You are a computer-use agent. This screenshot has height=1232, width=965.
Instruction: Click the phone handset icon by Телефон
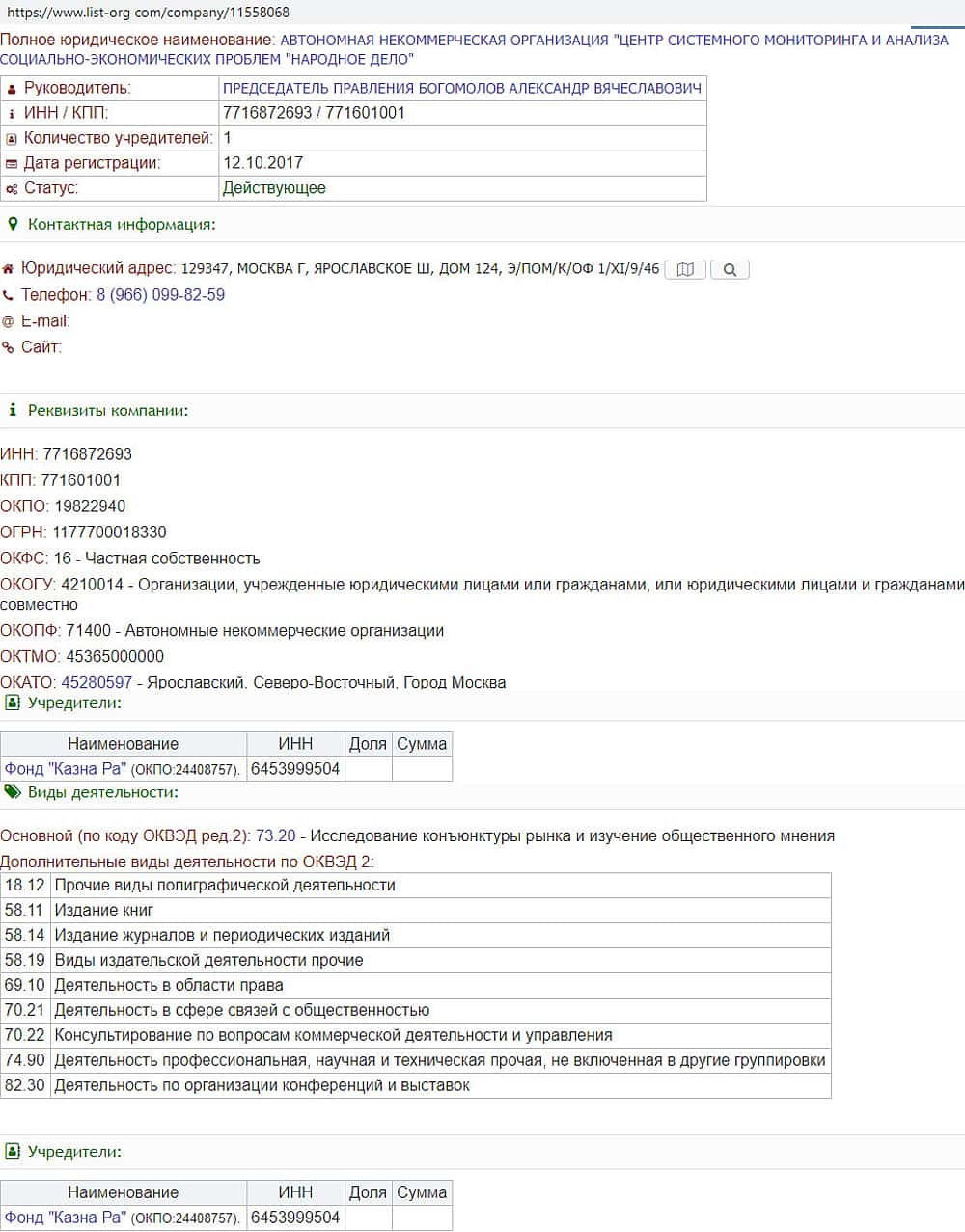click(8, 296)
